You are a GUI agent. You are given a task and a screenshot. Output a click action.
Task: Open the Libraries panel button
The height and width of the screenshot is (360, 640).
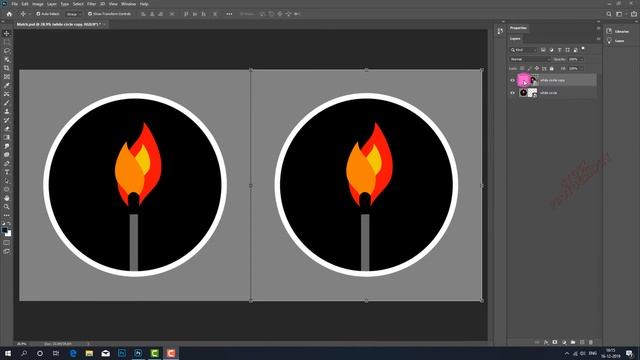click(618, 31)
